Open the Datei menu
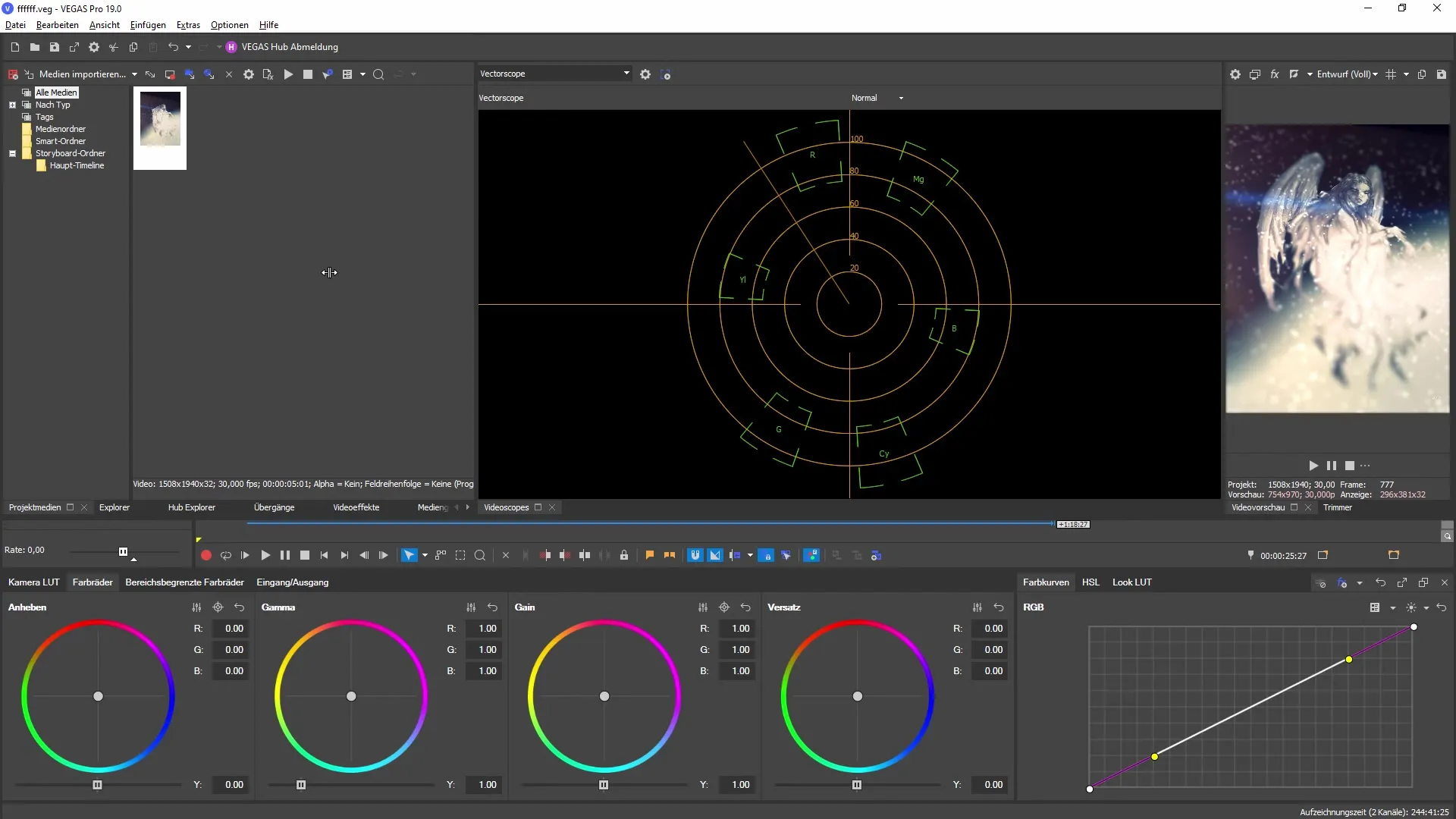The image size is (1456, 819). pyautogui.click(x=15, y=25)
